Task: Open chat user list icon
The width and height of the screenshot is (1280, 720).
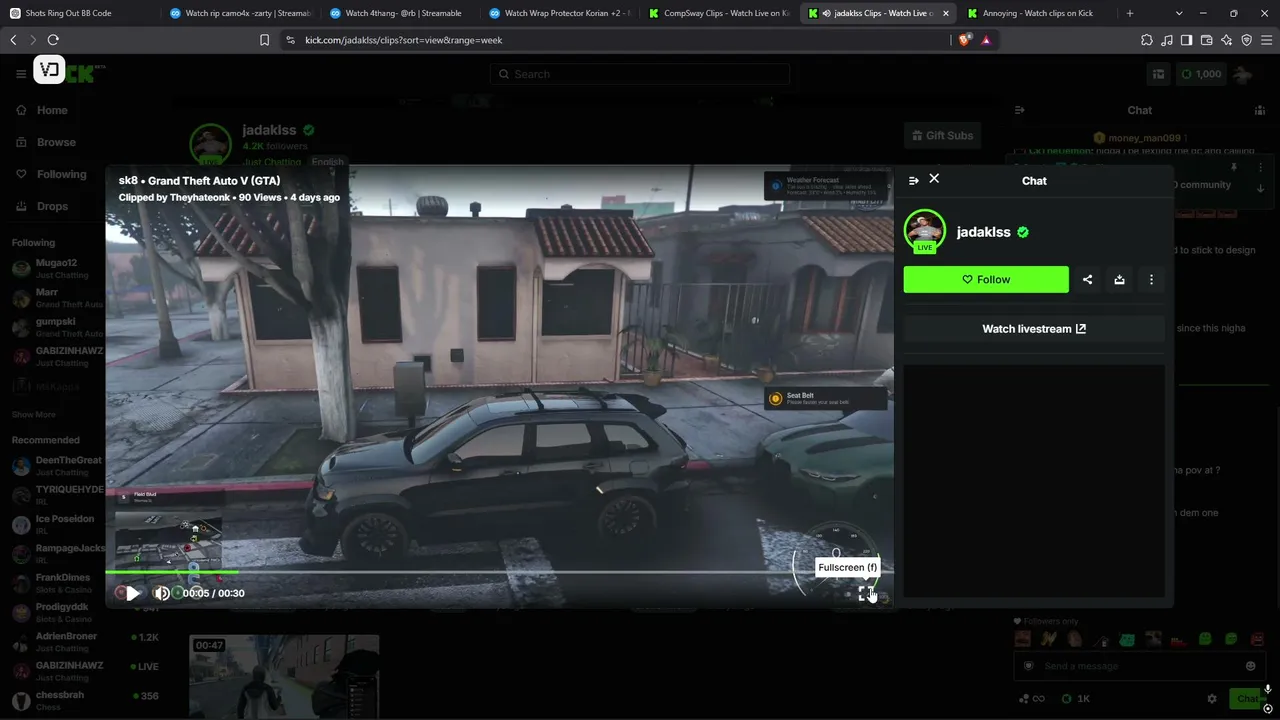Action: pos(1260,110)
